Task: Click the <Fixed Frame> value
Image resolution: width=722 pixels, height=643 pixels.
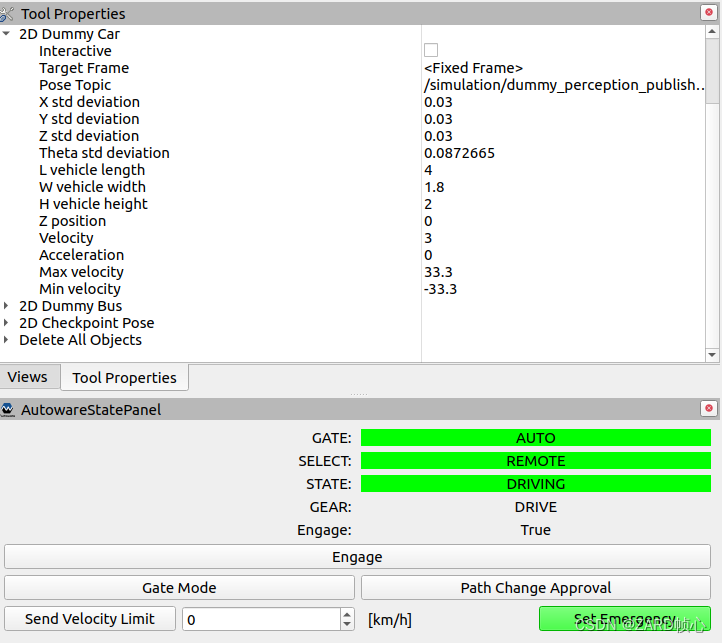Action: pos(473,68)
